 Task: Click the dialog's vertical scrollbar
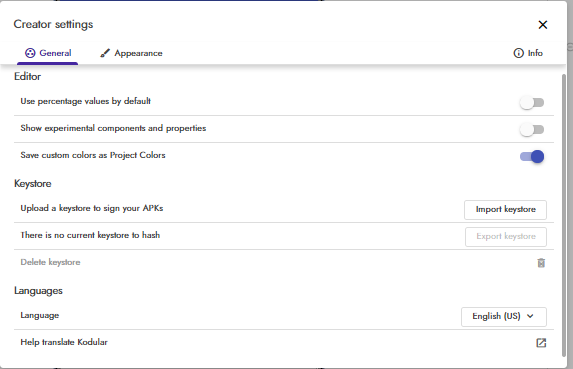click(564, 216)
